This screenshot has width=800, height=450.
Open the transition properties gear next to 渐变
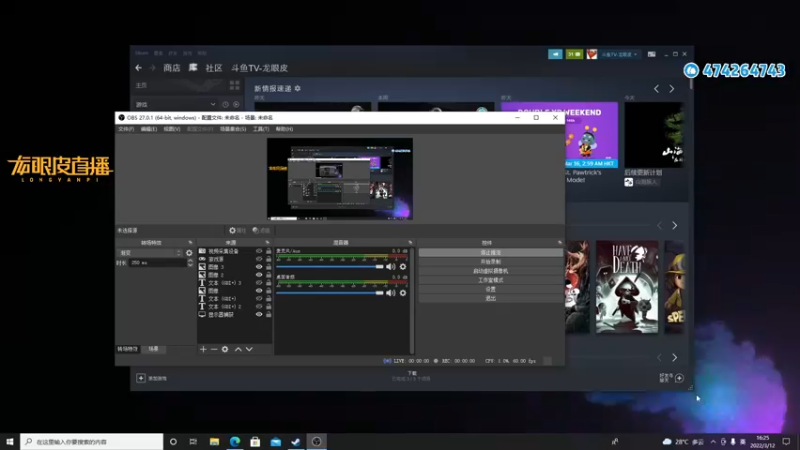tap(189, 253)
